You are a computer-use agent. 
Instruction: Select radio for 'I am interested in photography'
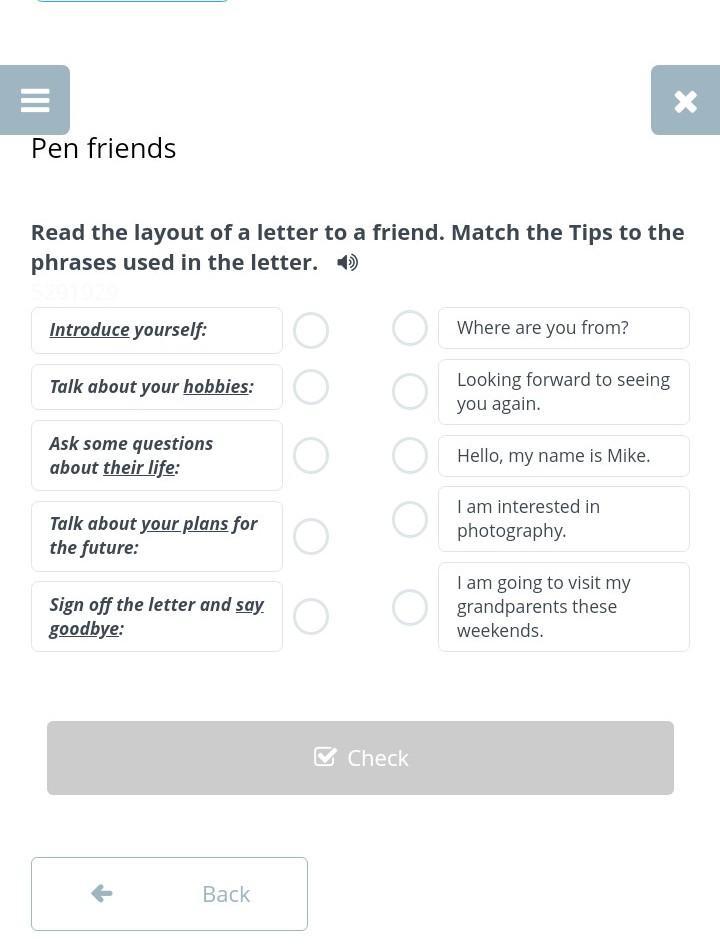[x=410, y=519]
